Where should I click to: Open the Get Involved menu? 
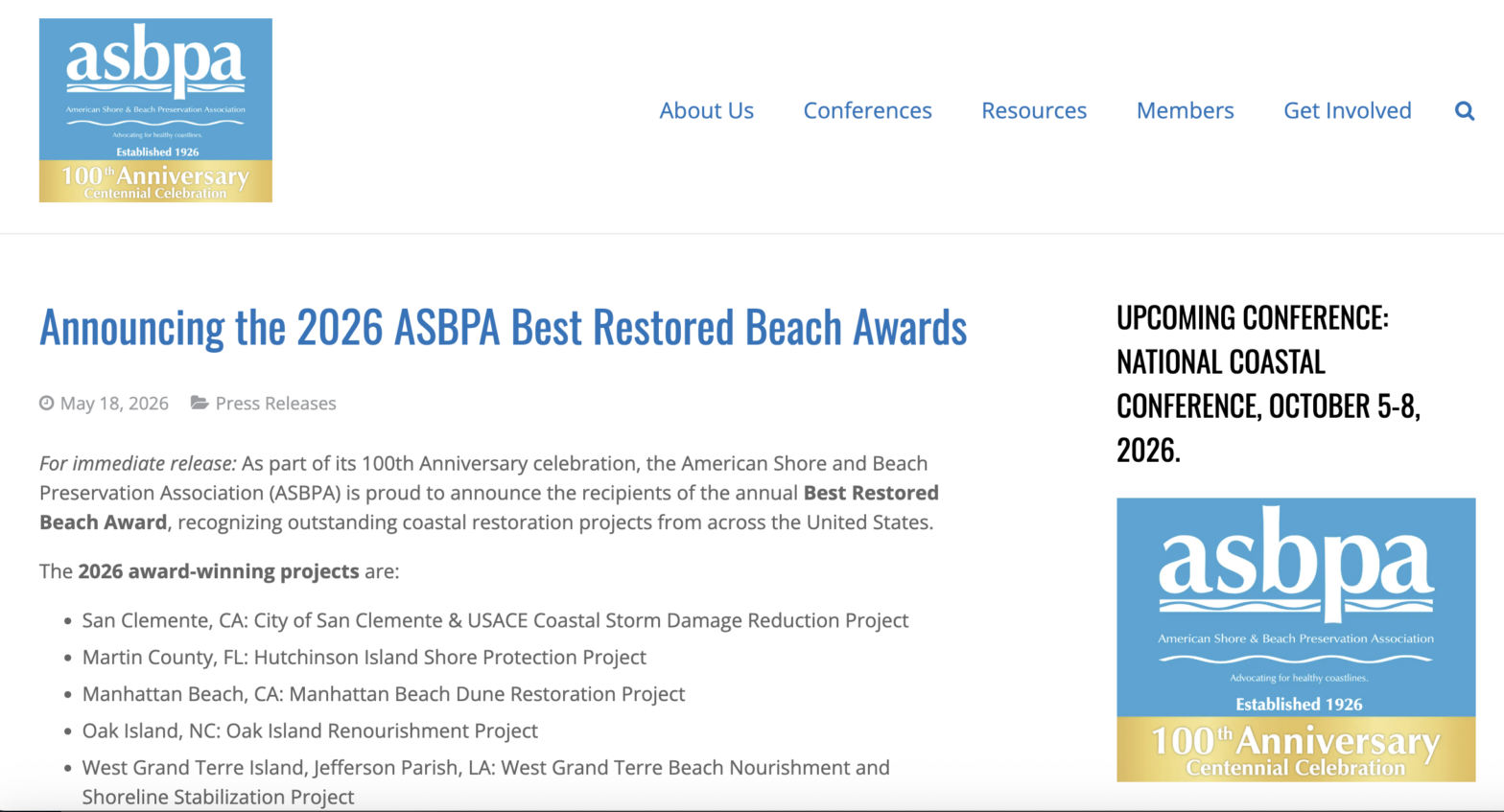click(1348, 111)
